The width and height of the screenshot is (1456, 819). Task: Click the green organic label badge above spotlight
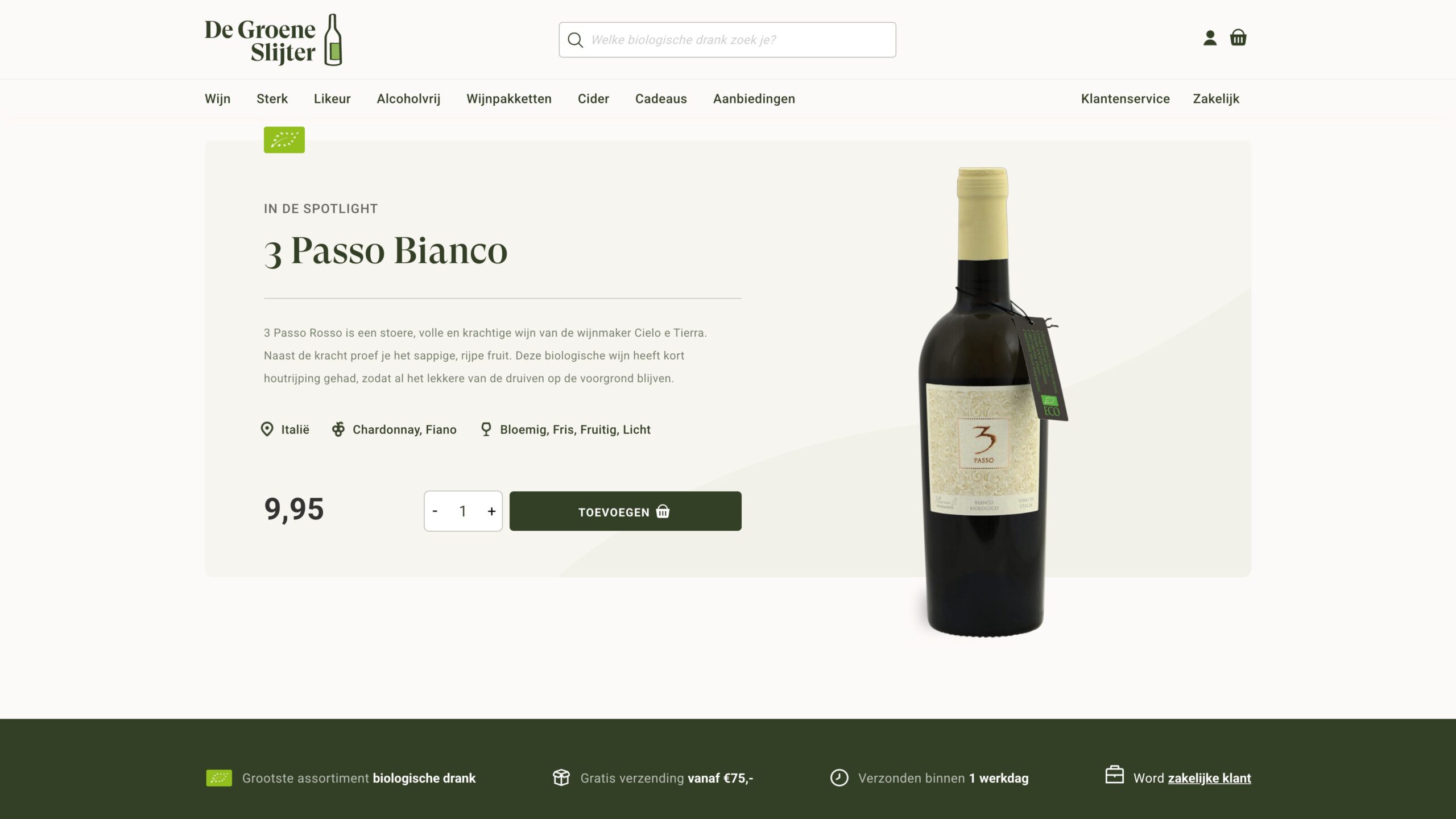(284, 139)
